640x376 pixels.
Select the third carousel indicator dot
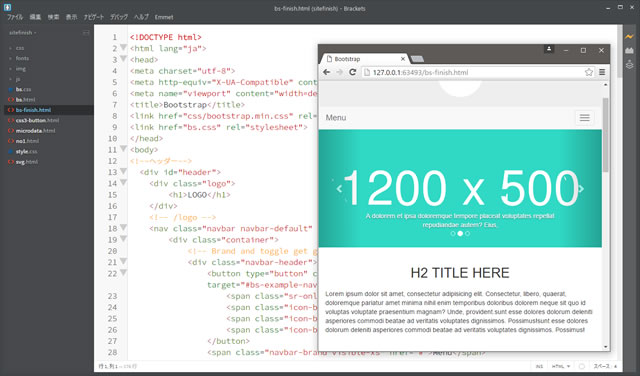click(467, 234)
